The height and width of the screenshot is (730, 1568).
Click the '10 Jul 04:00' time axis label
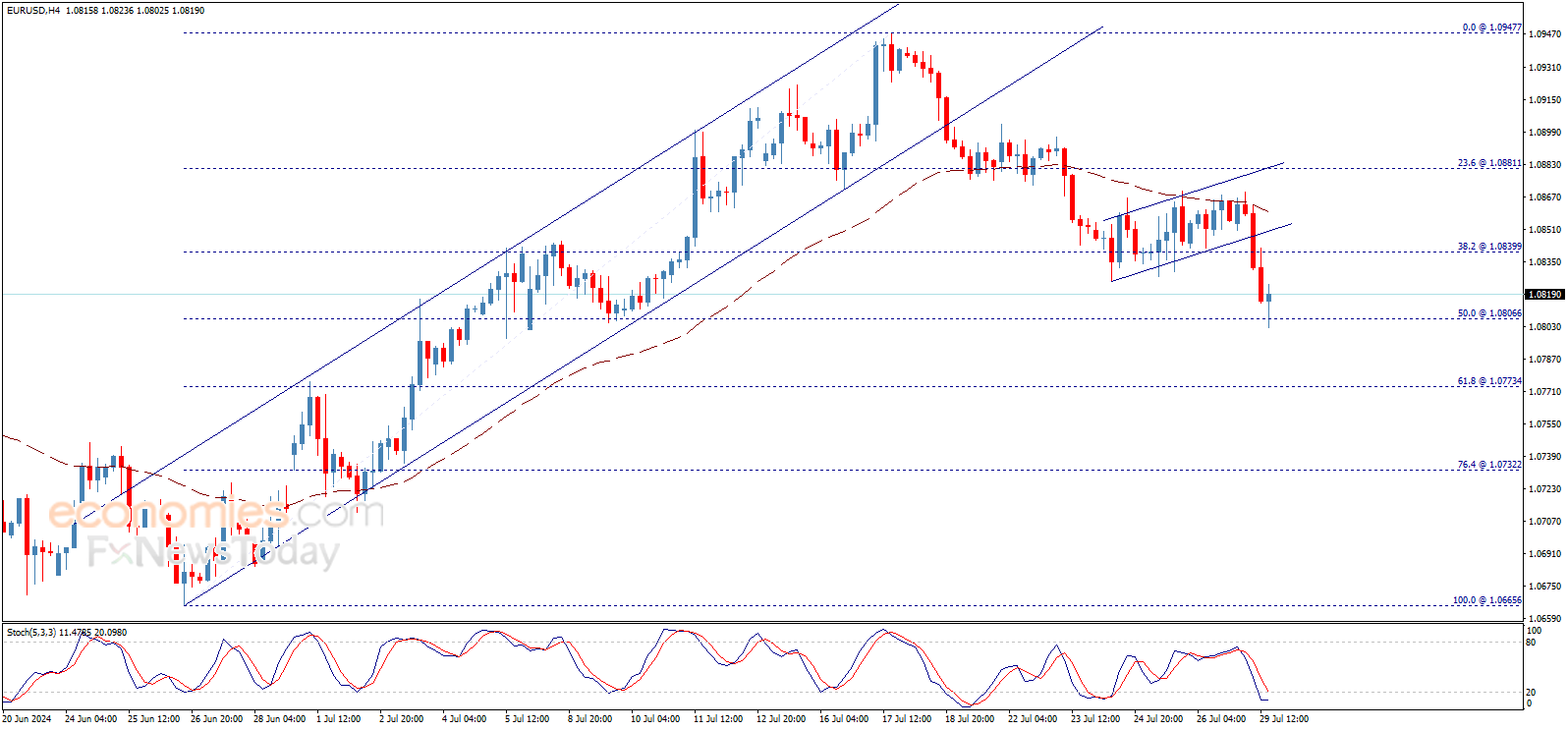655,719
